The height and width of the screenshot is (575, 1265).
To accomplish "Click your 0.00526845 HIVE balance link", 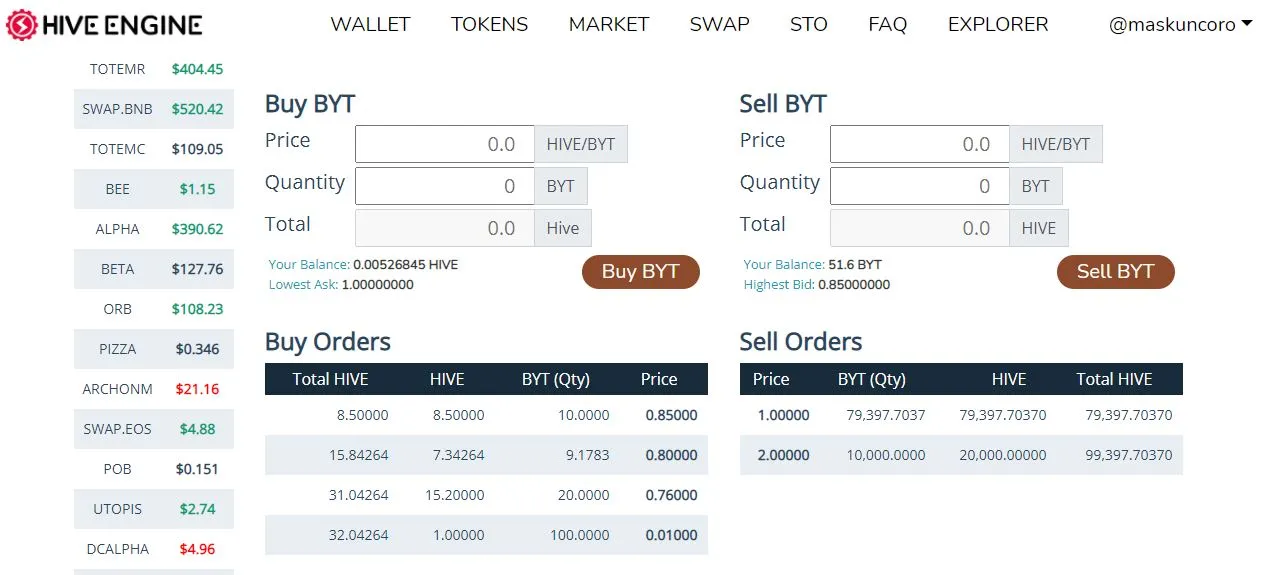I will pyautogui.click(x=405, y=265).
